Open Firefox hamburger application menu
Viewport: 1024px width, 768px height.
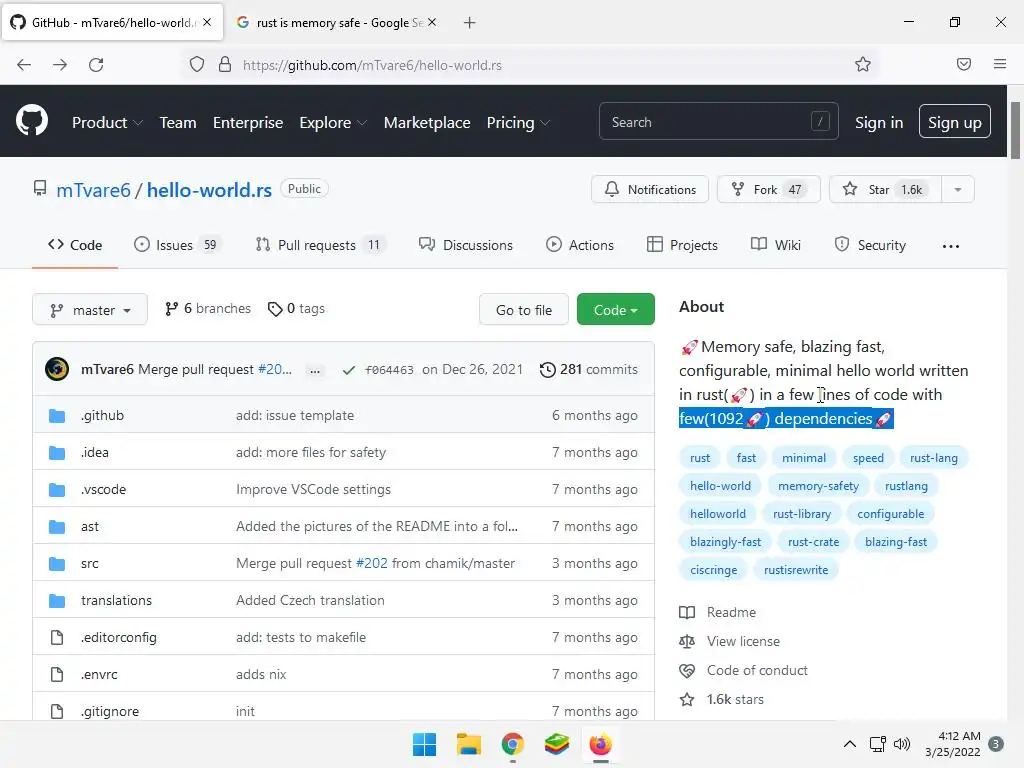999,64
